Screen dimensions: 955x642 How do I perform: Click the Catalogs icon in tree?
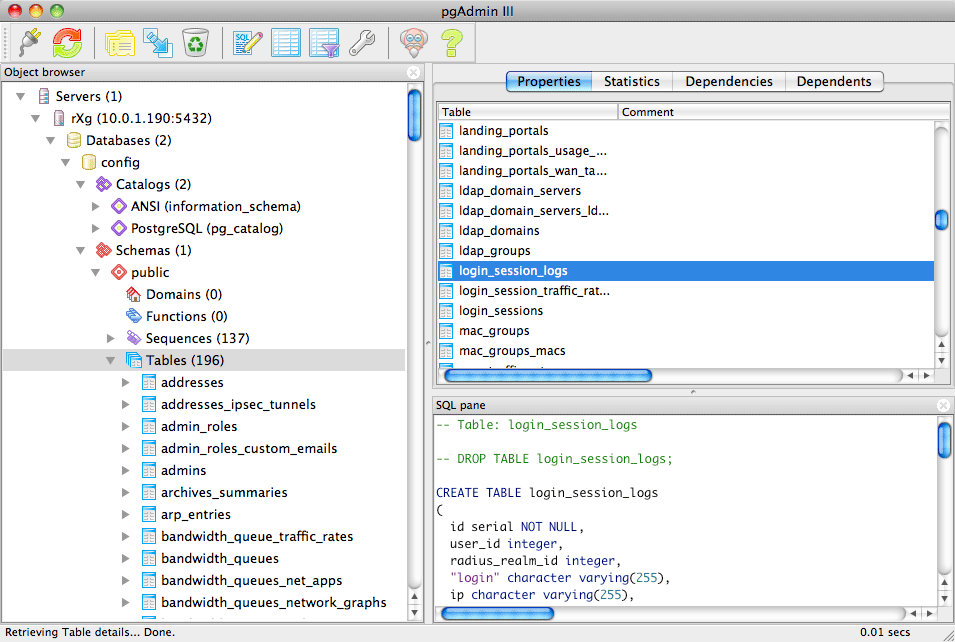tap(104, 184)
